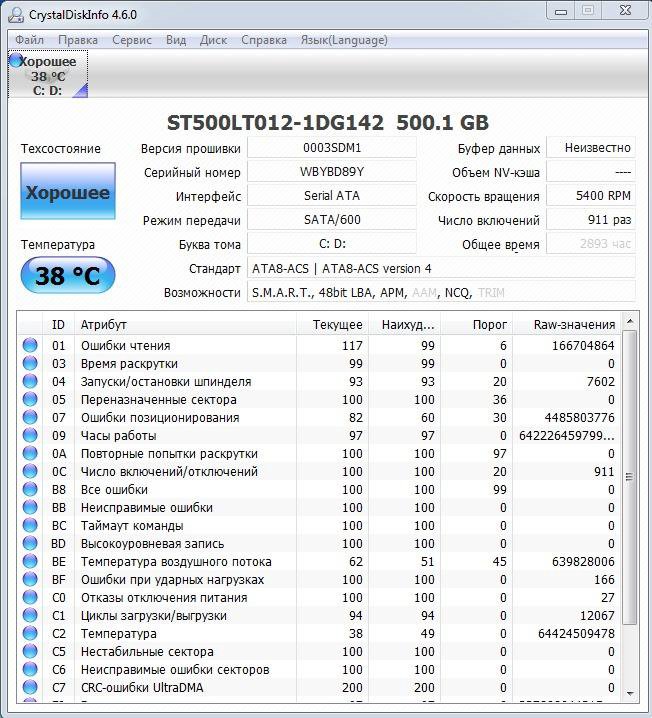Click the status orb beside Переназначенные сектора

click(30, 400)
